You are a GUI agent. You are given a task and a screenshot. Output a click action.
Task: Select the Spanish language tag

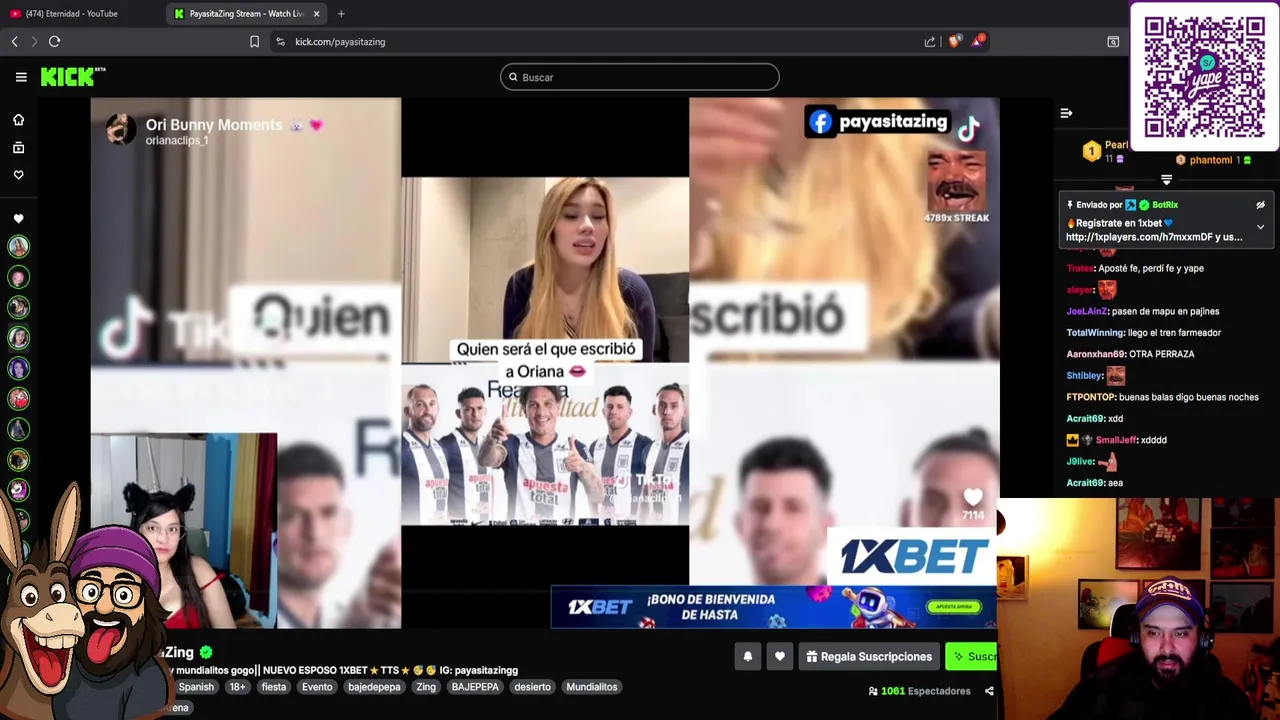coord(196,687)
